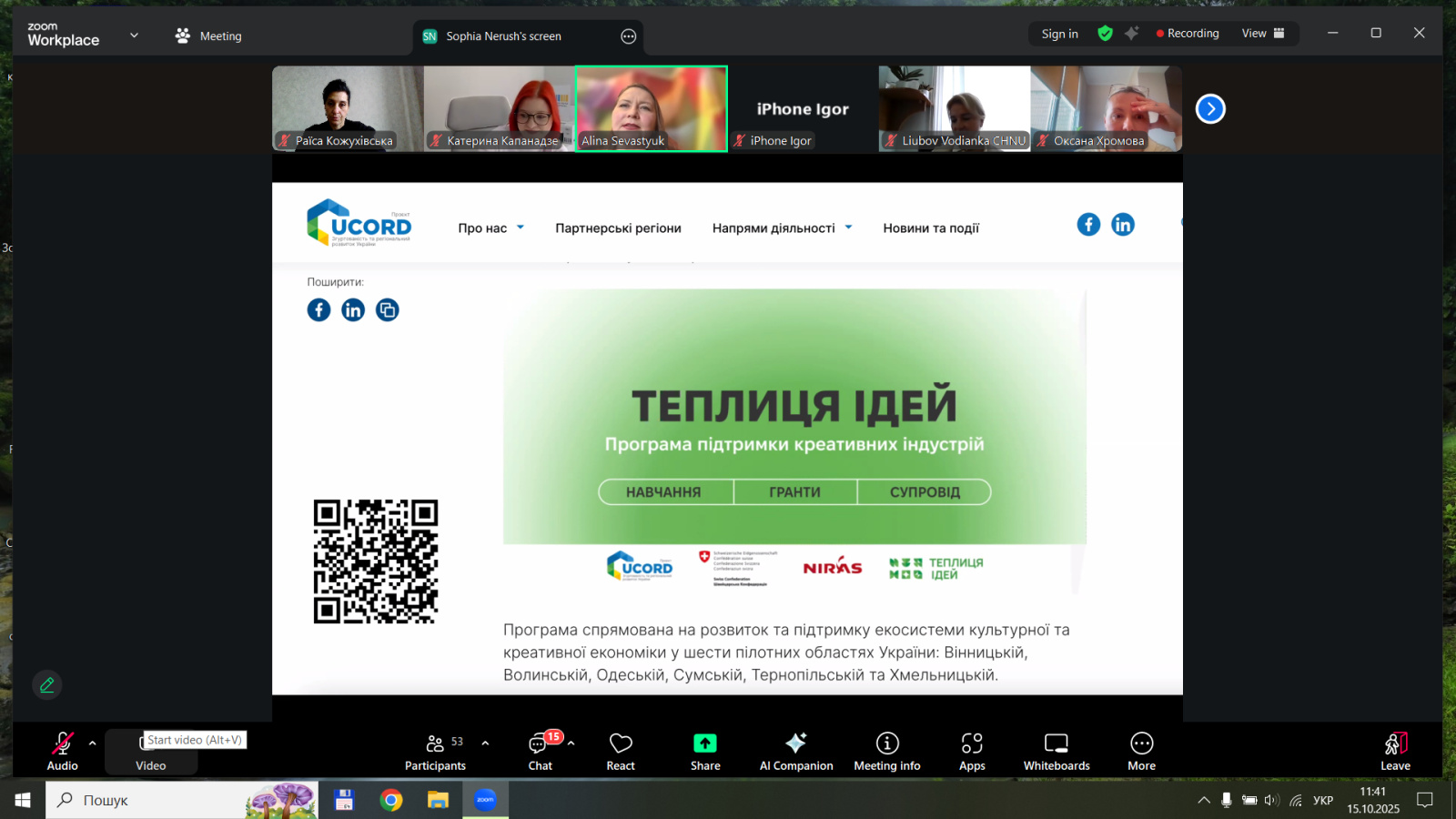
Task: Leave the meeting
Action: tap(1395, 751)
